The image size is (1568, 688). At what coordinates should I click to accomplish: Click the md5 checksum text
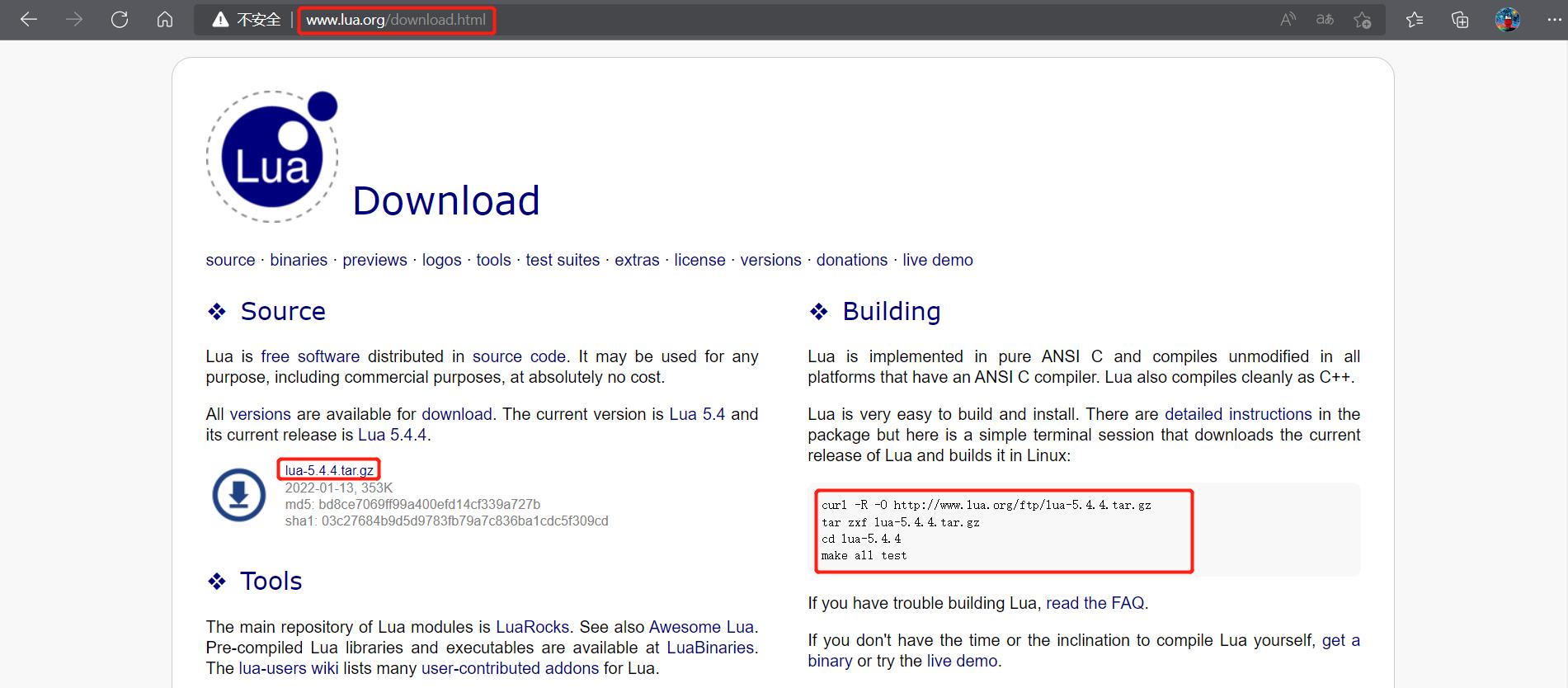[x=412, y=504]
